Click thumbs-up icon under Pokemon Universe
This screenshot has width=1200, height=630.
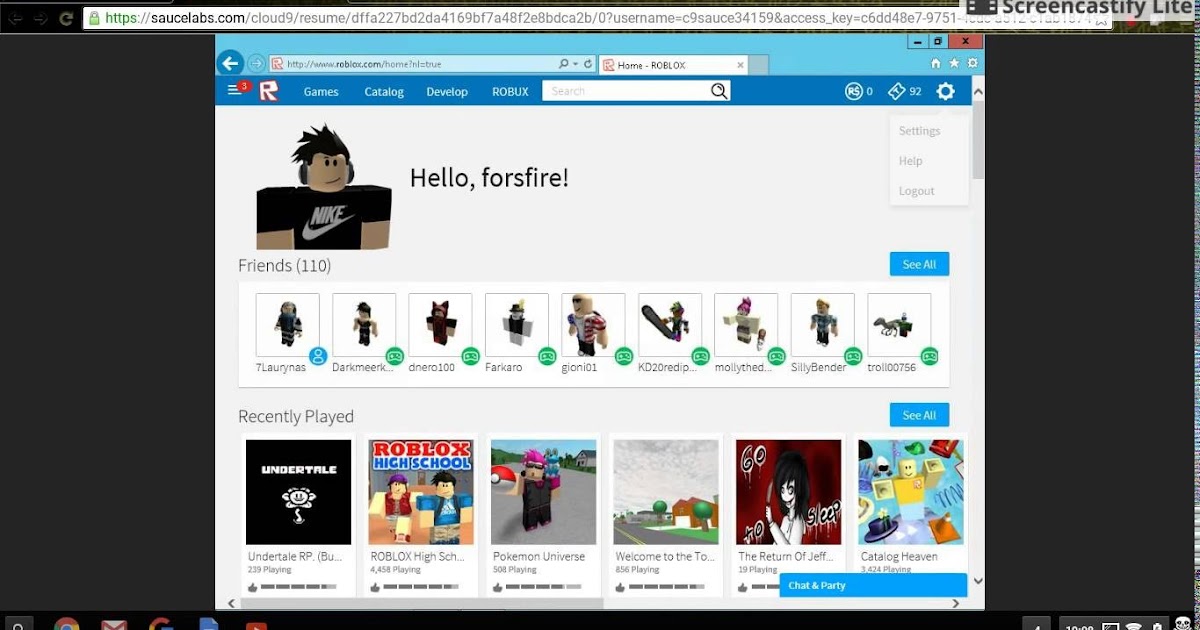pos(498,587)
